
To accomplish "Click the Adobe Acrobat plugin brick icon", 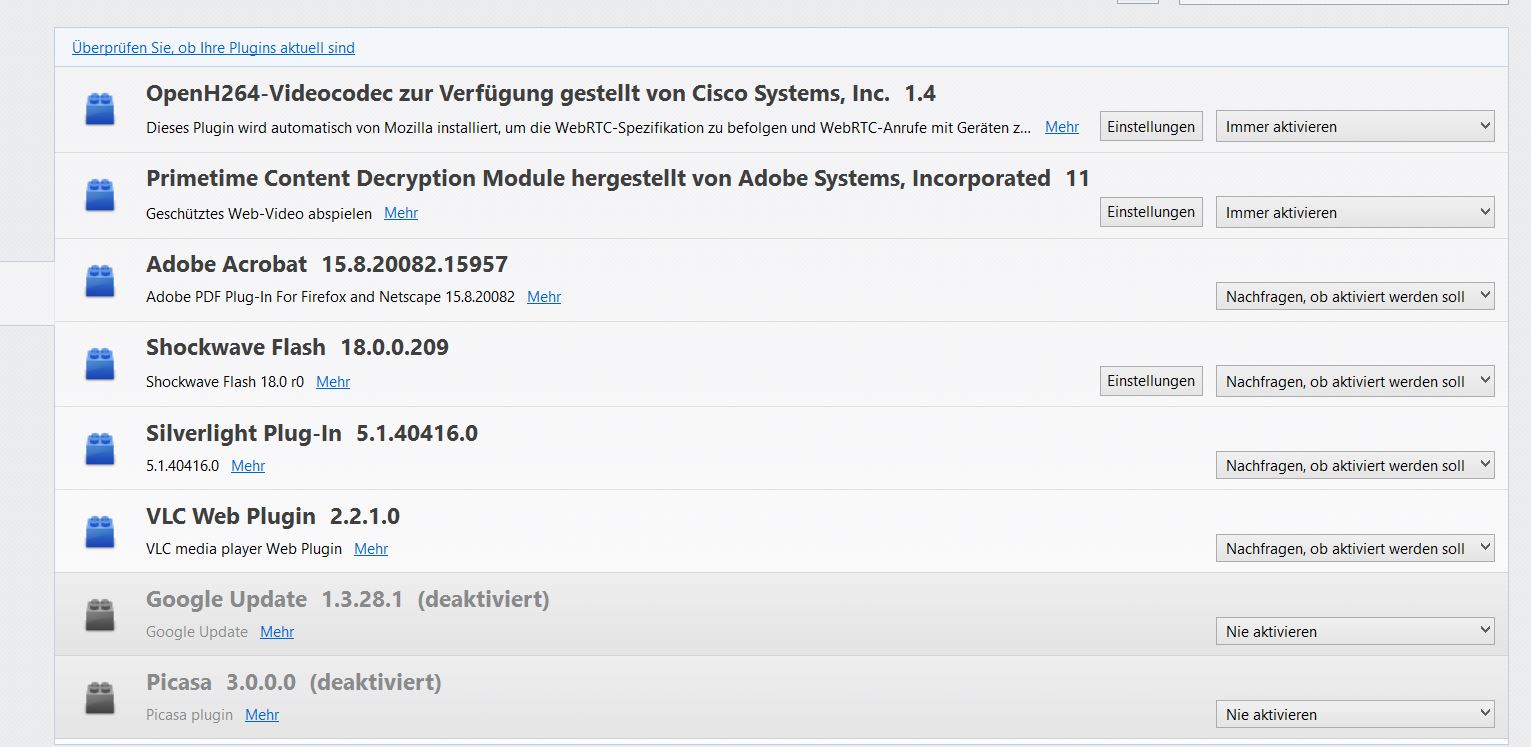I will [x=99, y=280].
